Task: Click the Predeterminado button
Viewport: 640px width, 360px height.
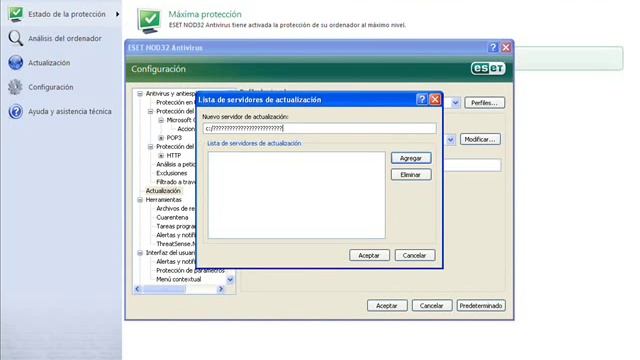Action: tap(481, 305)
